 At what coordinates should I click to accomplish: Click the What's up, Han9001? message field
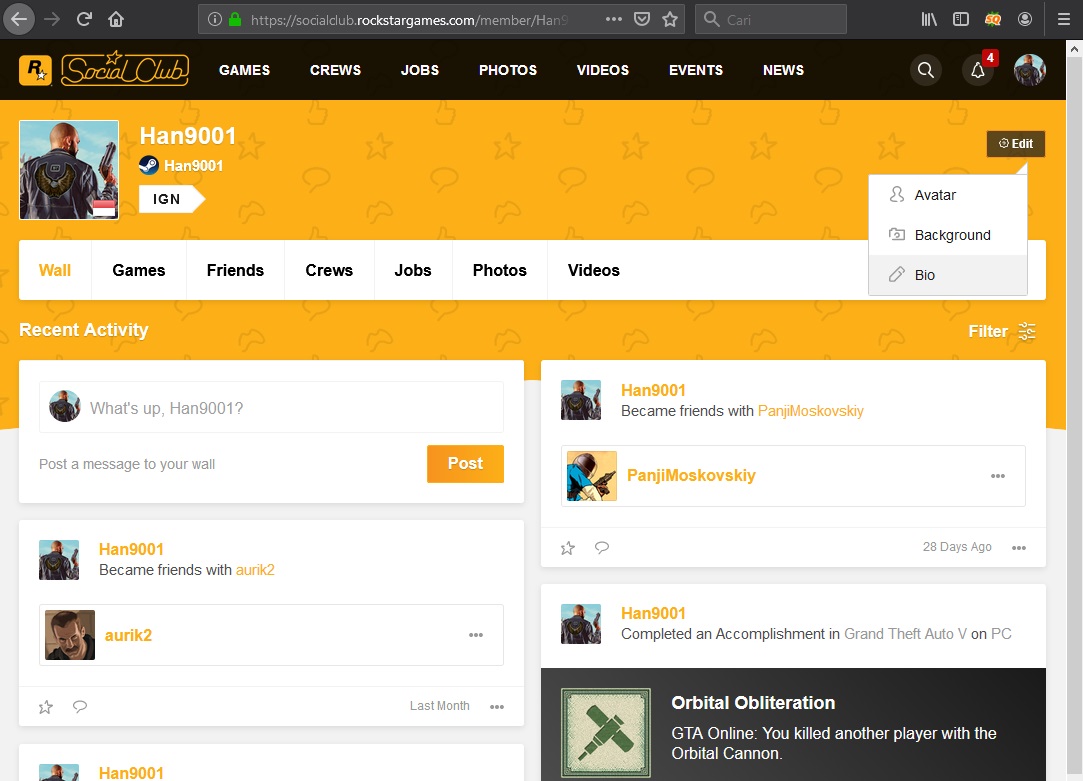click(x=271, y=407)
